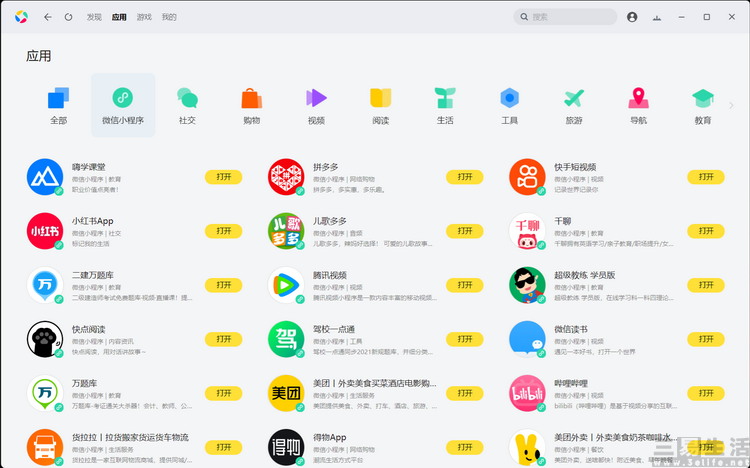Click the 快点阅读 paw icon
The height and width of the screenshot is (468, 750).
(45, 339)
